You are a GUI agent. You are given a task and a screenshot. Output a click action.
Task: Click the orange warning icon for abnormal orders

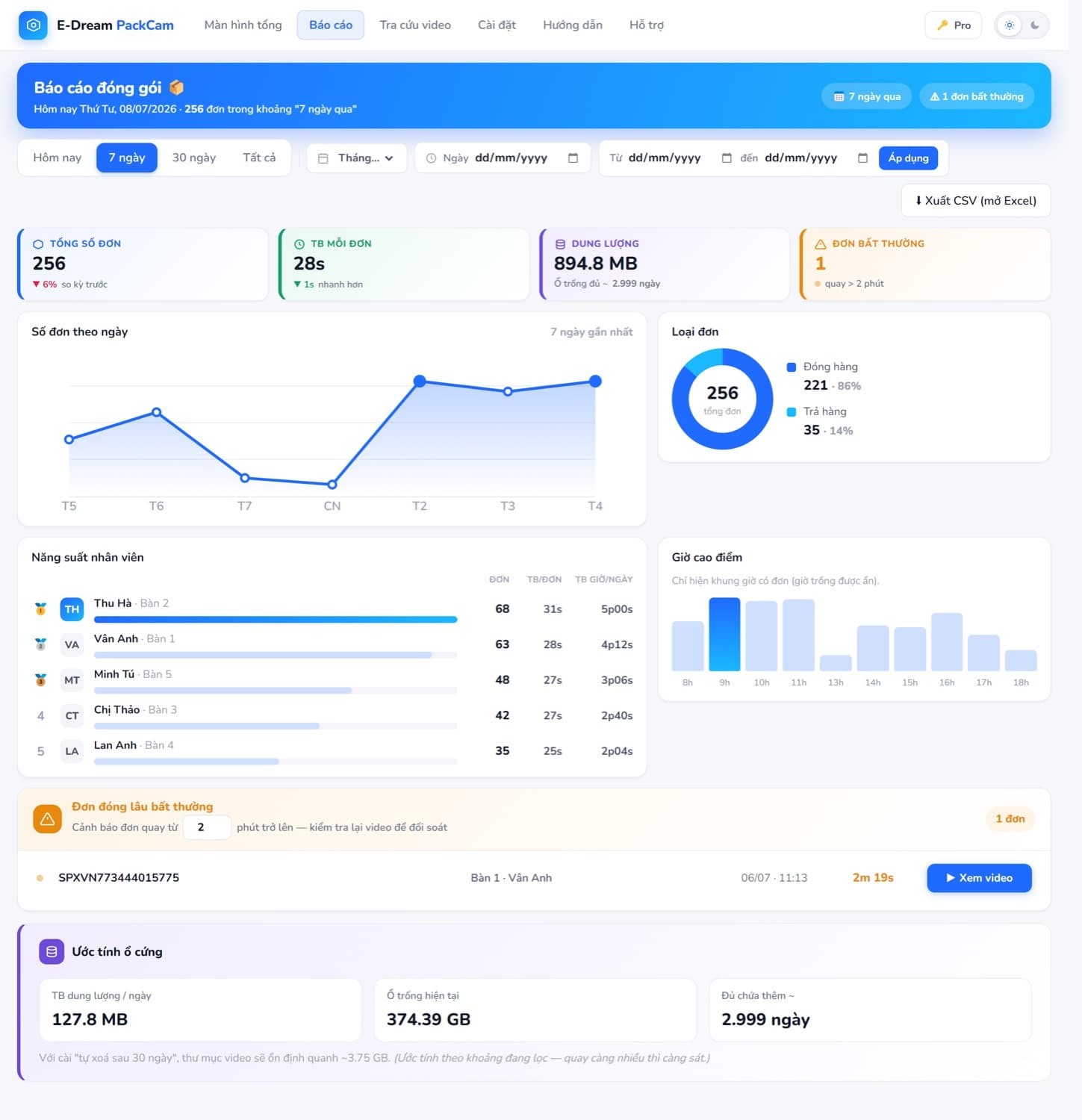pos(47,819)
